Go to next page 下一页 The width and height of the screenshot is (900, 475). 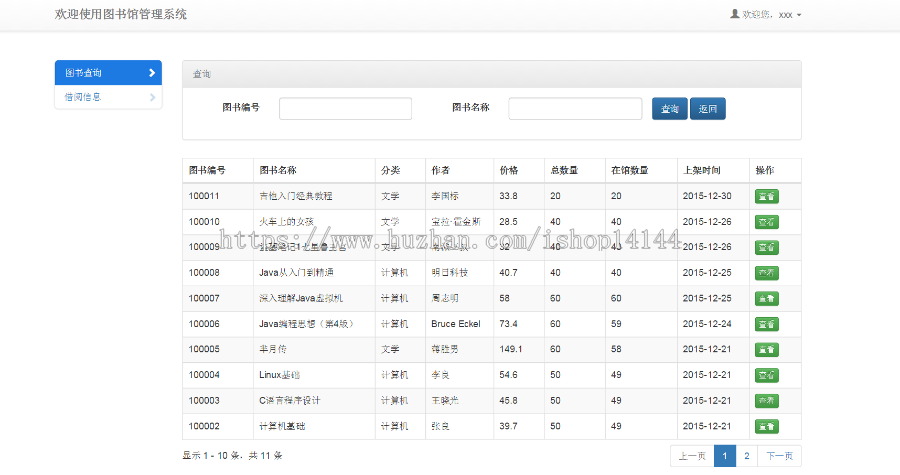point(779,456)
